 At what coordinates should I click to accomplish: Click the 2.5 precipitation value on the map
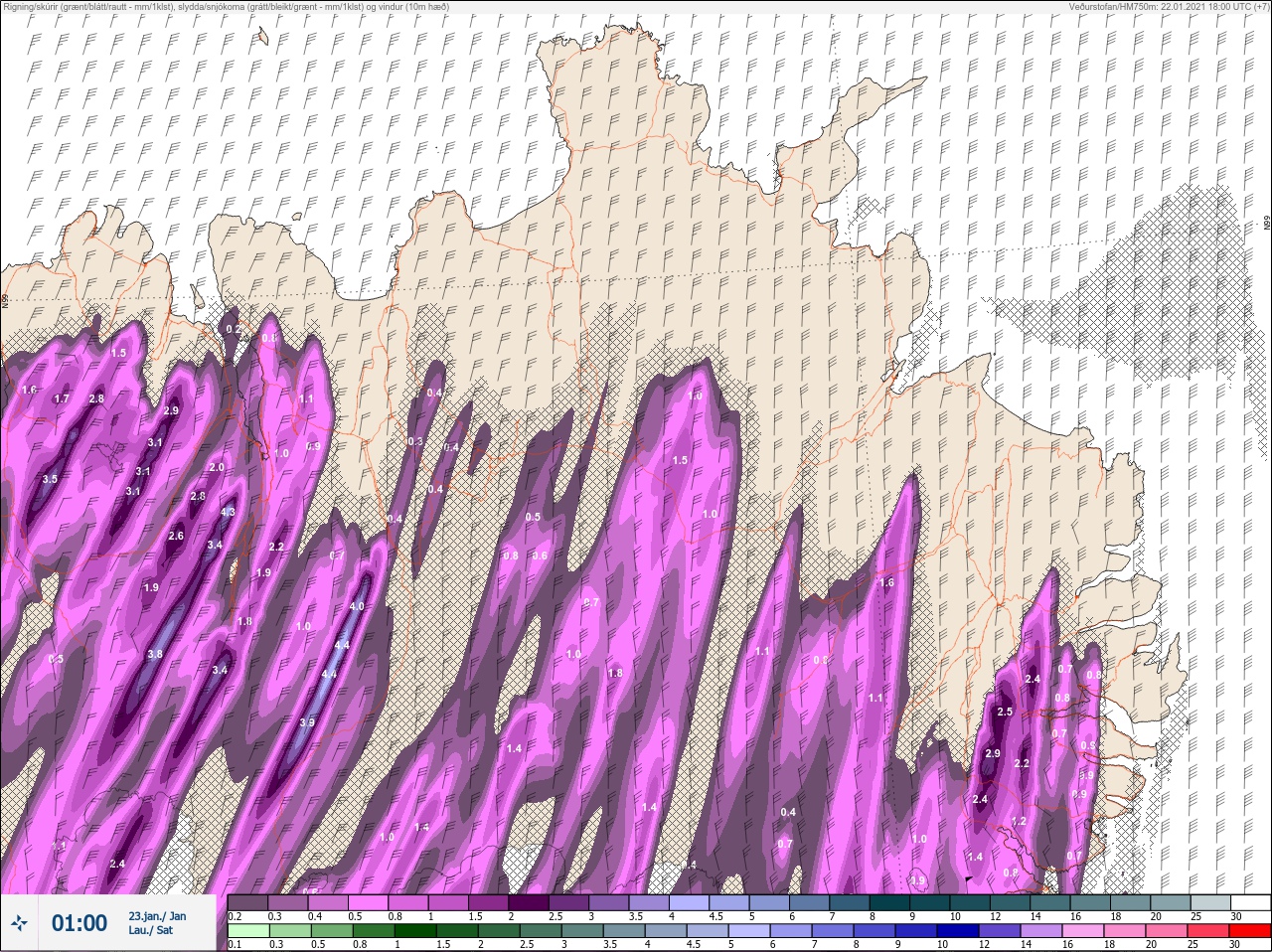coord(1005,712)
